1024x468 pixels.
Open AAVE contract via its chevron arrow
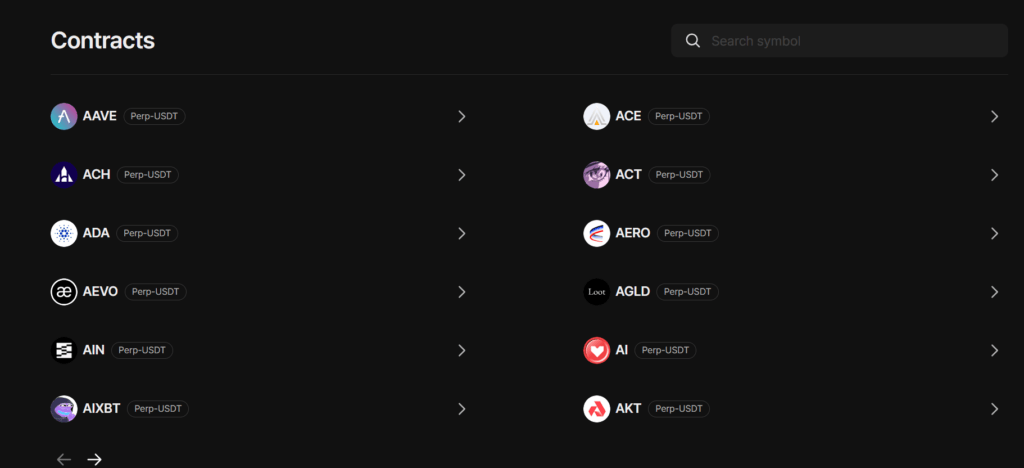click(x=461, y=116)
